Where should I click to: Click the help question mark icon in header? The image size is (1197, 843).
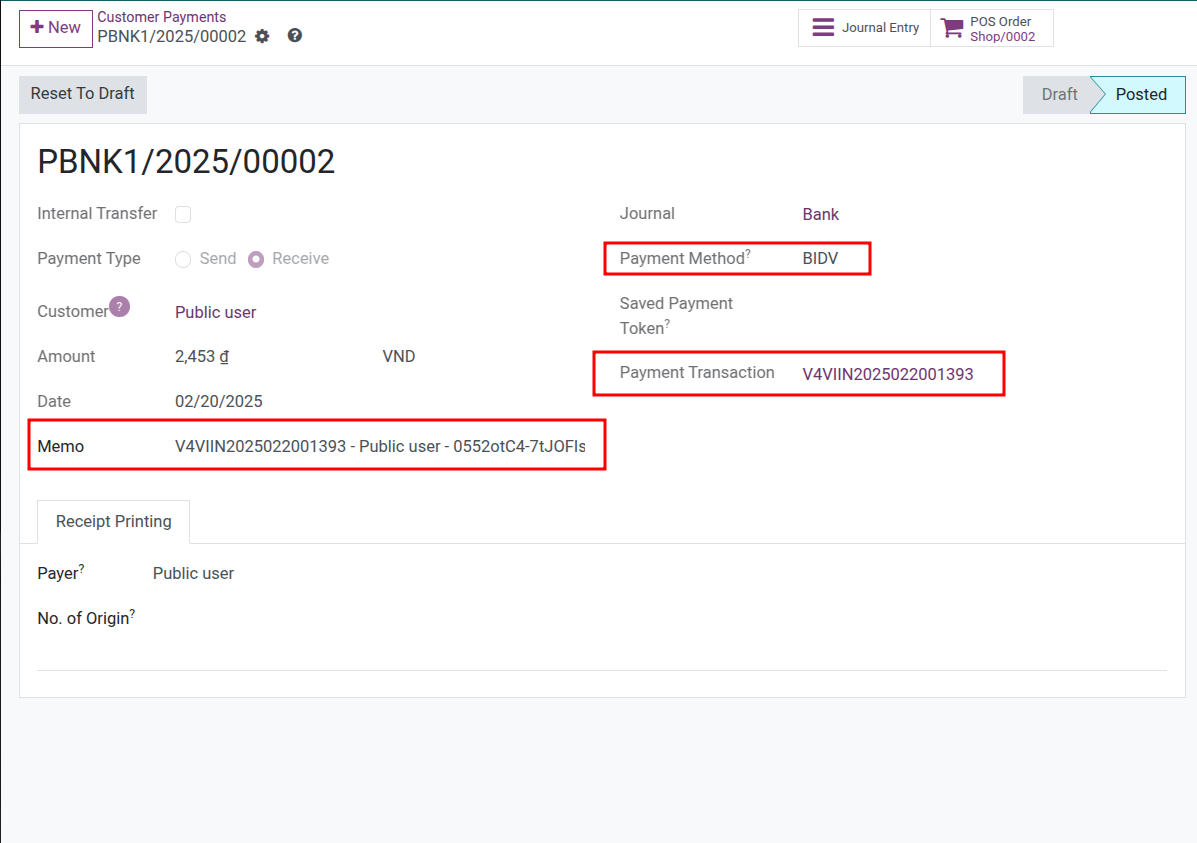[x=294, y=35]
